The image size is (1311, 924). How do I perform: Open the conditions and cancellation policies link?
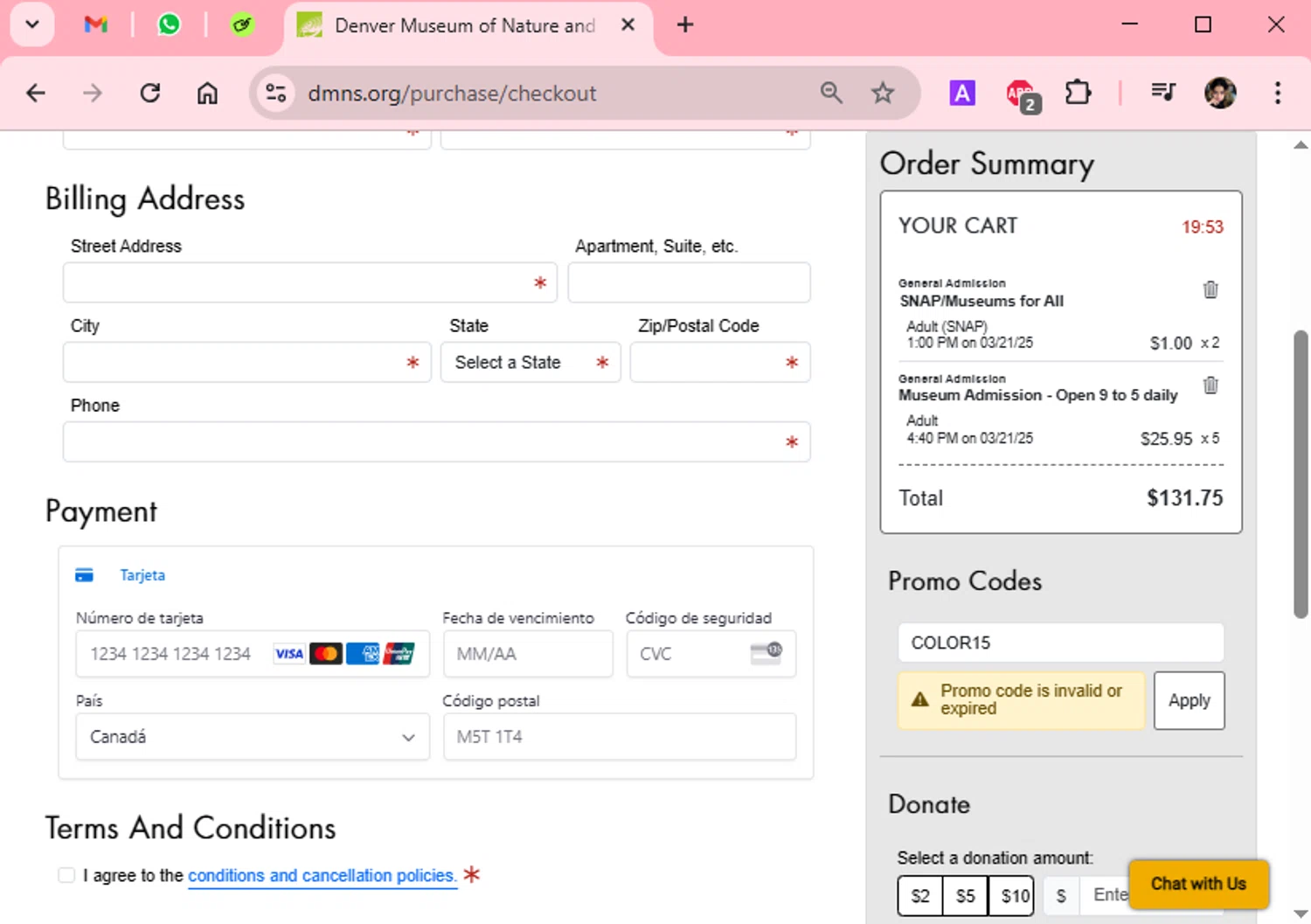tap(322, 875)
